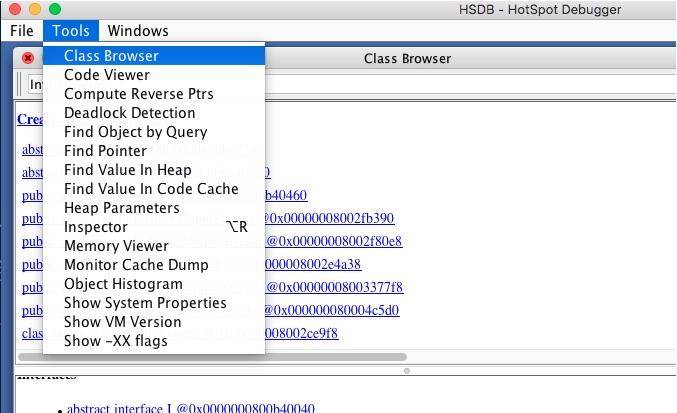Close the Class Browser internal window
Image resolution: width=677 pixels, height=413 pixels.
tap(28, 58)
